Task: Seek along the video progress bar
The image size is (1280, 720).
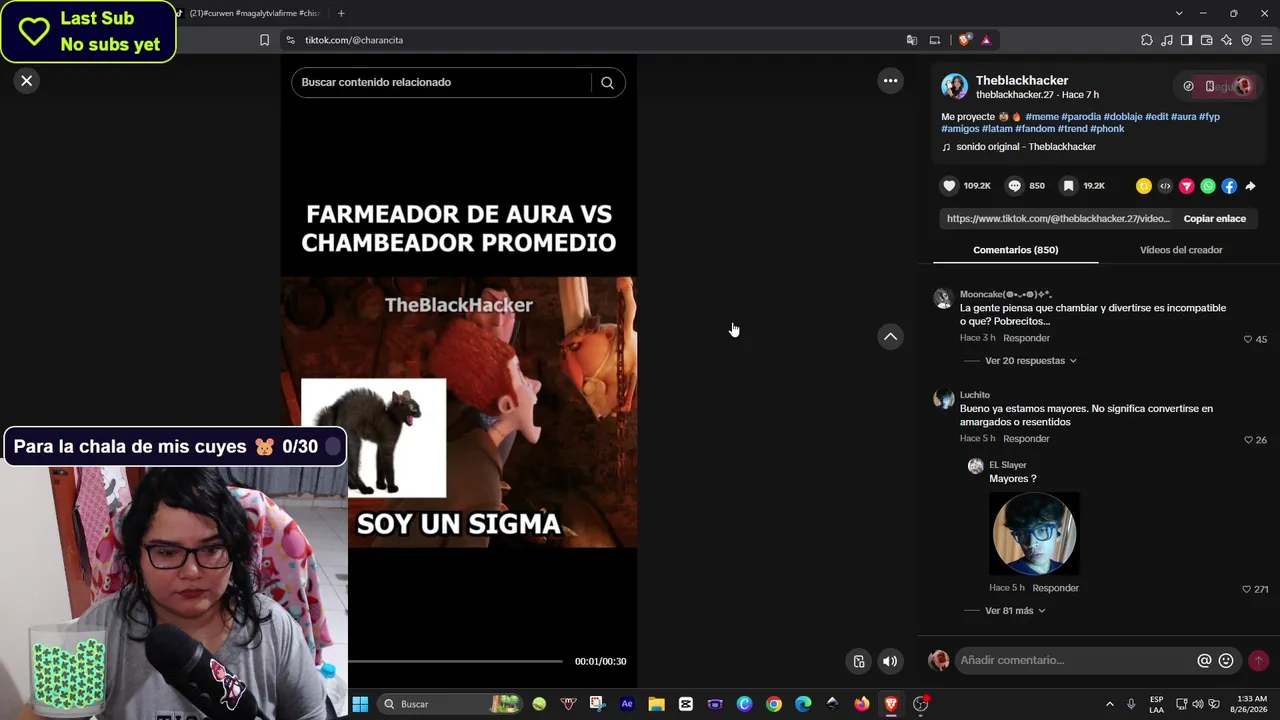Action: click(455, 661)
